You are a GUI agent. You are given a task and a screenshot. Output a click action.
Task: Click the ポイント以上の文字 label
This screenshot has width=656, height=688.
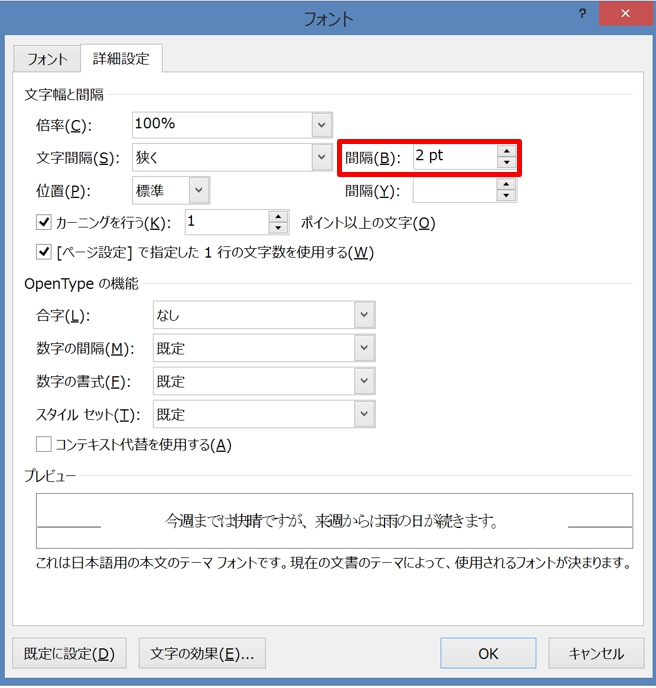368,223
